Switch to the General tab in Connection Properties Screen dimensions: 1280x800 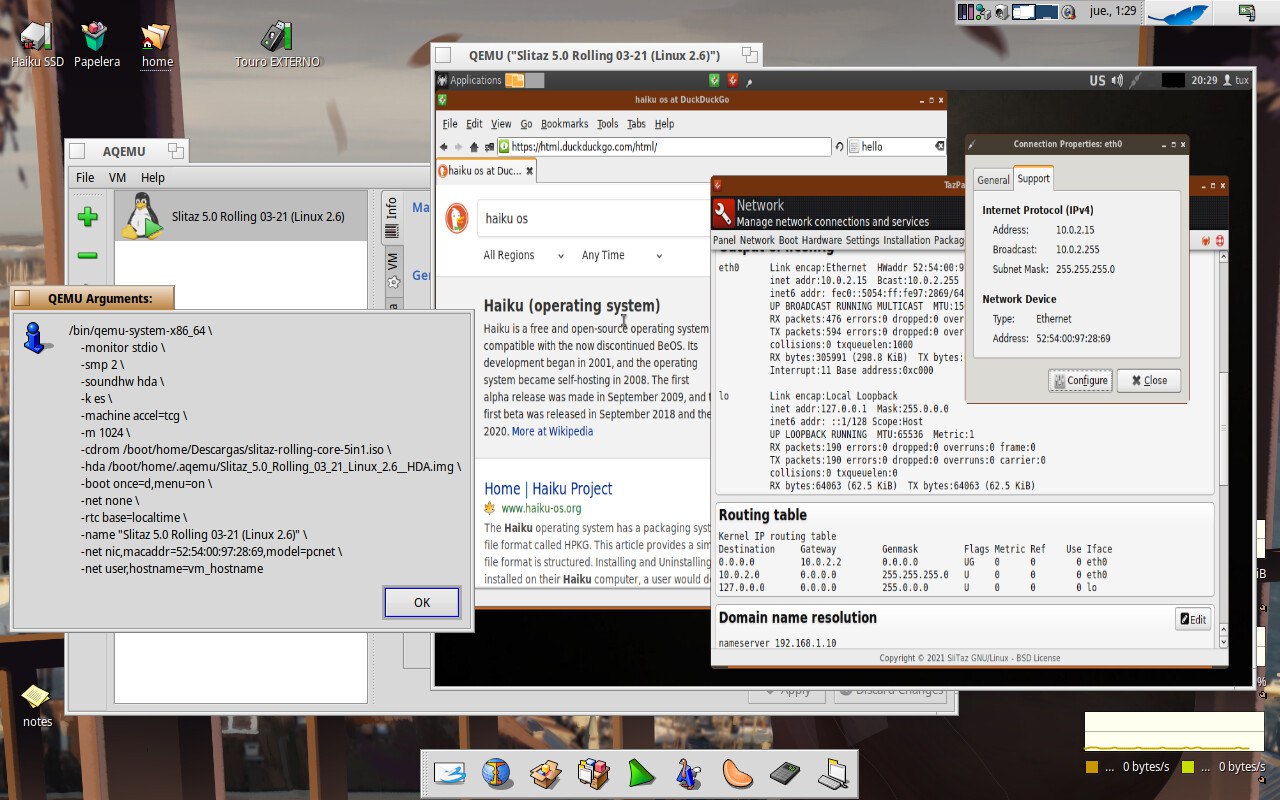(x=993, y=180)
